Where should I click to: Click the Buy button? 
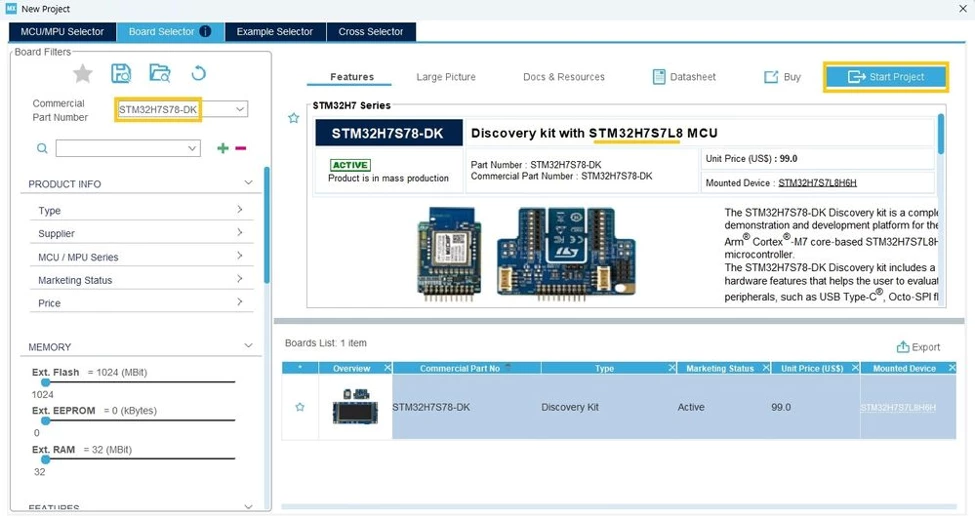[782, 76]
